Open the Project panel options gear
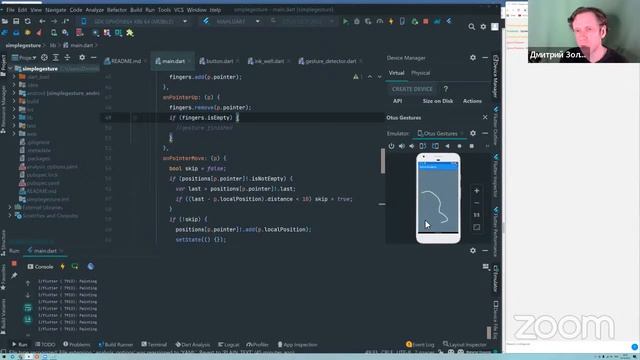The width and height of the screenshot is (640, 360). 82,58
